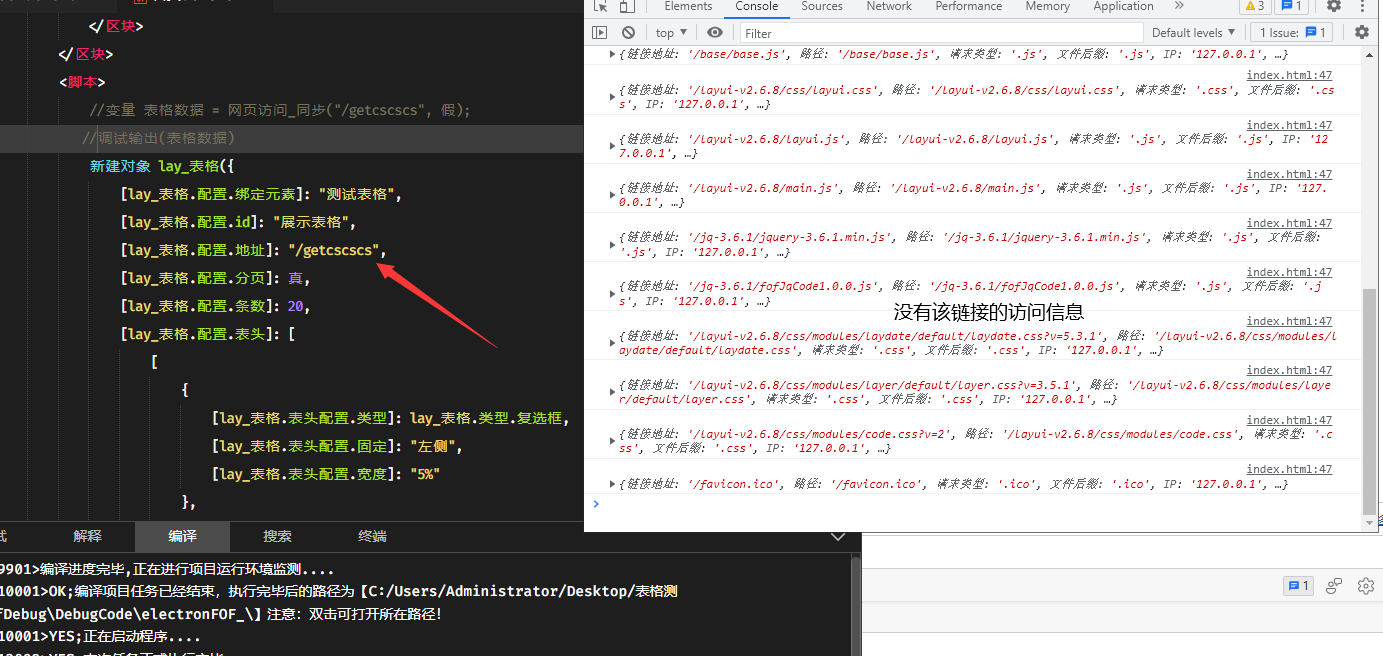Click the "/getcscscs" address string in the editor
Viewport: 1383px width, 656px height.
333,250
